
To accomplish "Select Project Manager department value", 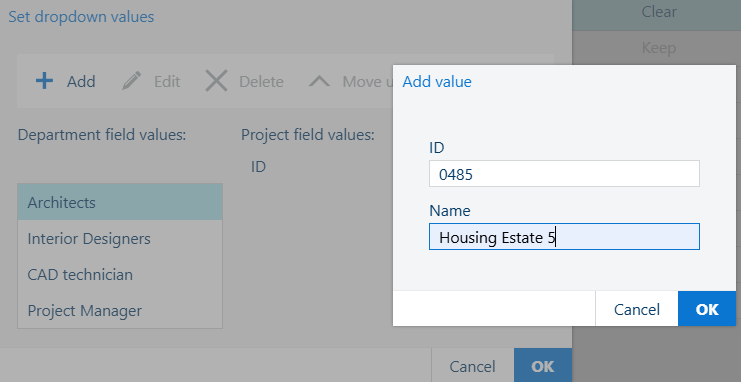I will click(x=120, y=310).
